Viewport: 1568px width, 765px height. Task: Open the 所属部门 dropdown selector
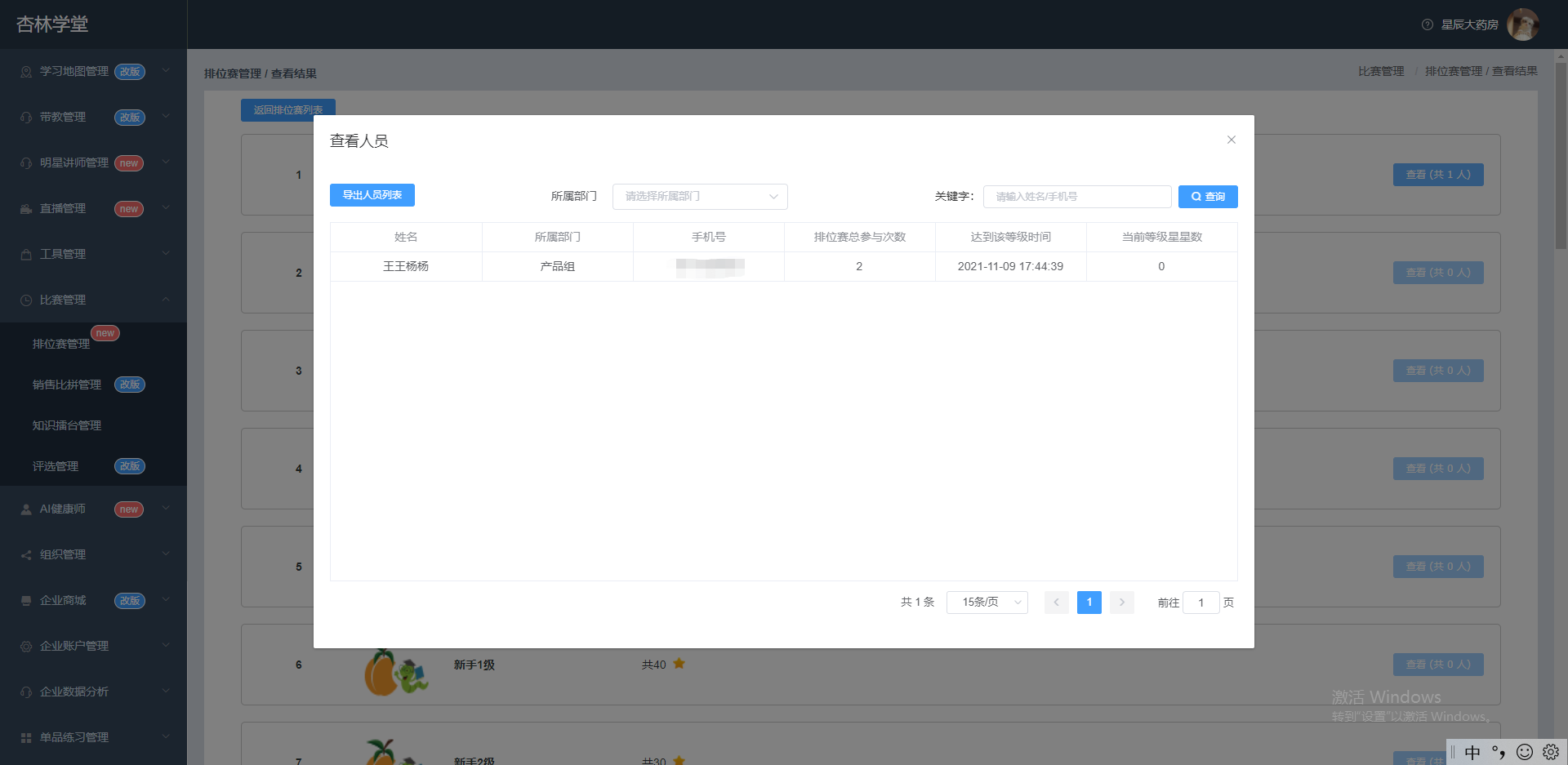click(x=700, y=197)
